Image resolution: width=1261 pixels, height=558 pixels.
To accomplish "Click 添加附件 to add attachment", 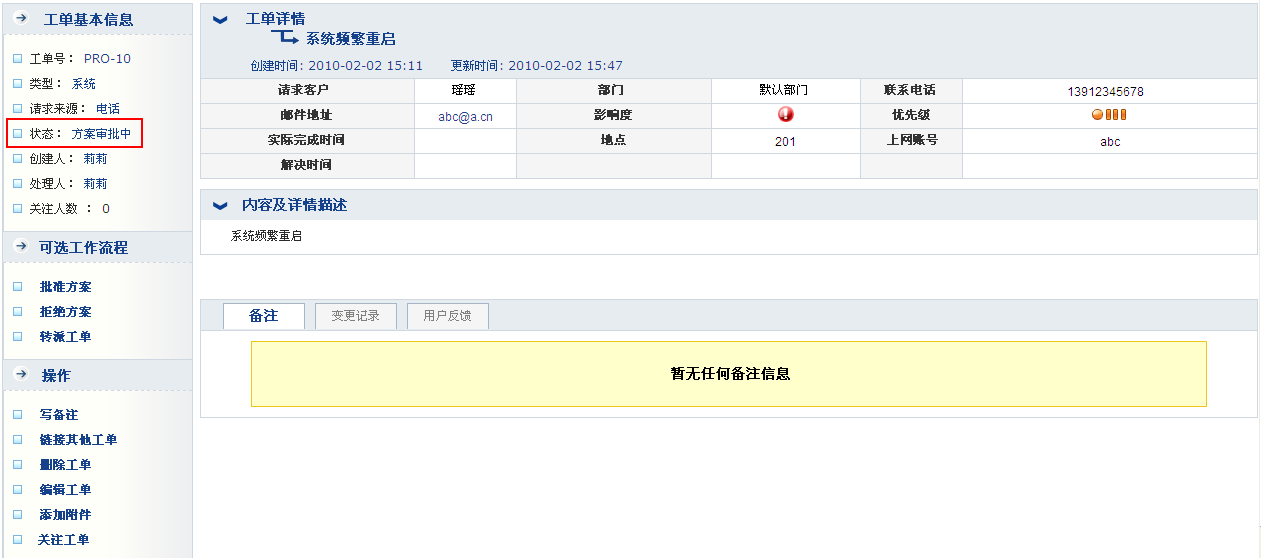I will pos(65,515).
